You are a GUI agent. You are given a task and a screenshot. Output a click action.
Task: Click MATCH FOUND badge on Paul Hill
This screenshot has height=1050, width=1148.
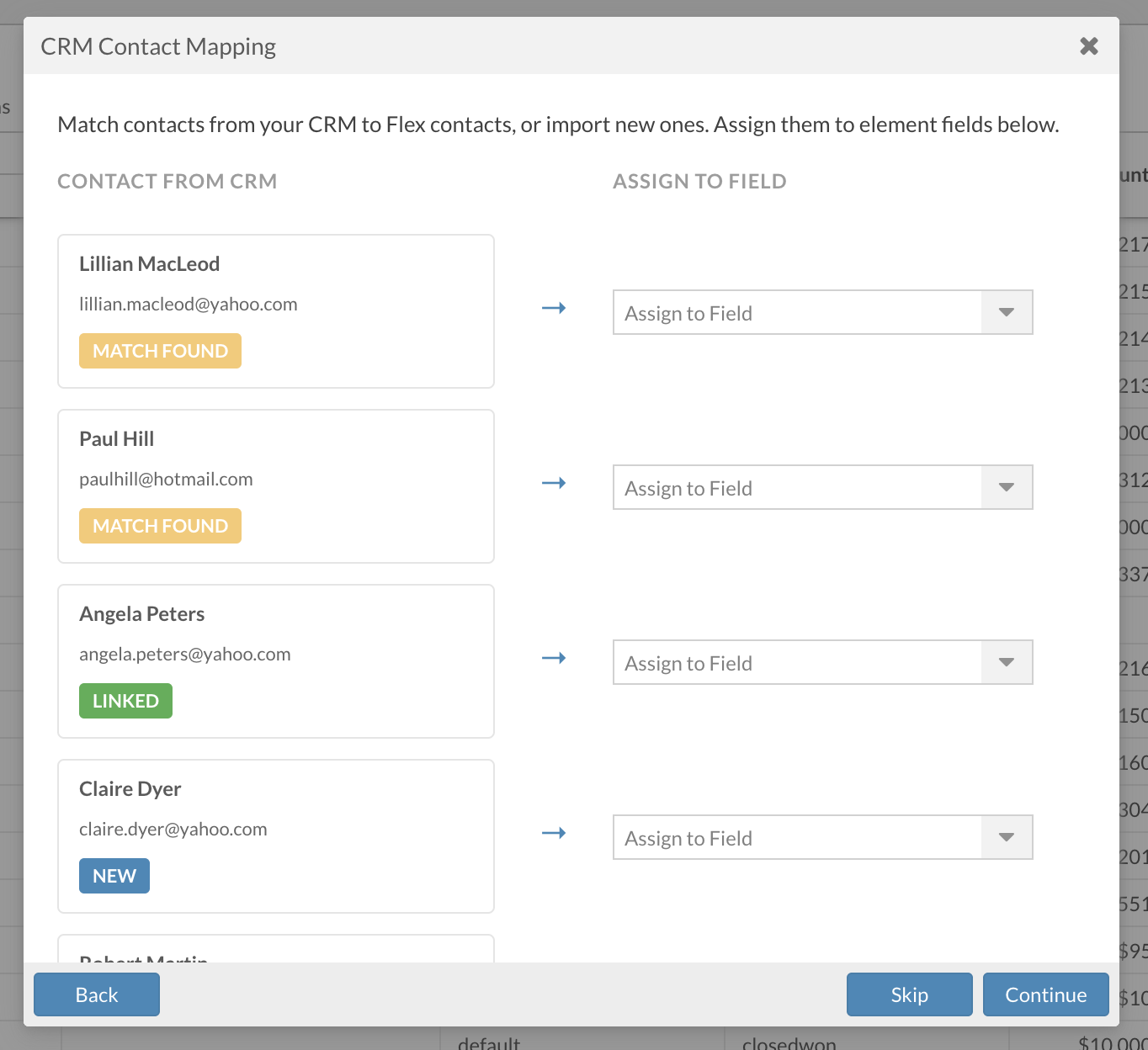coord(160,526)
